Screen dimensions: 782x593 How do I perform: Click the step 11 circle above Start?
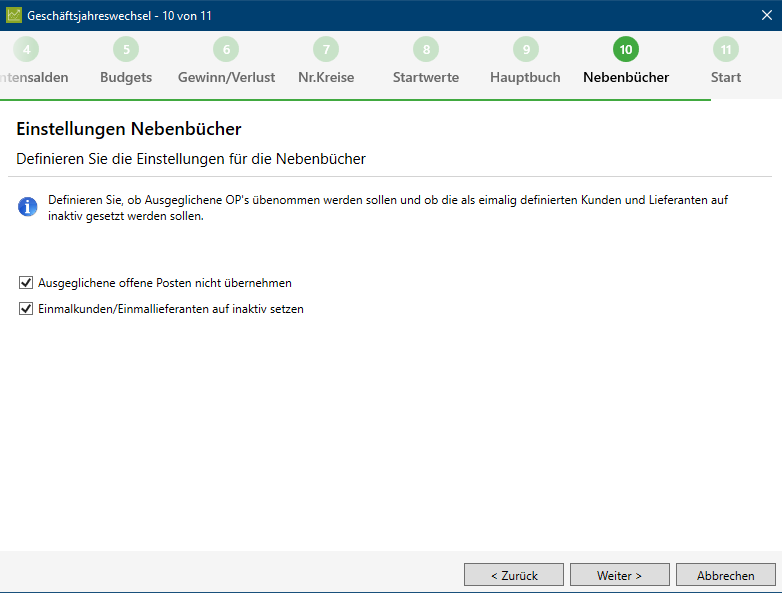coord(726,49)
